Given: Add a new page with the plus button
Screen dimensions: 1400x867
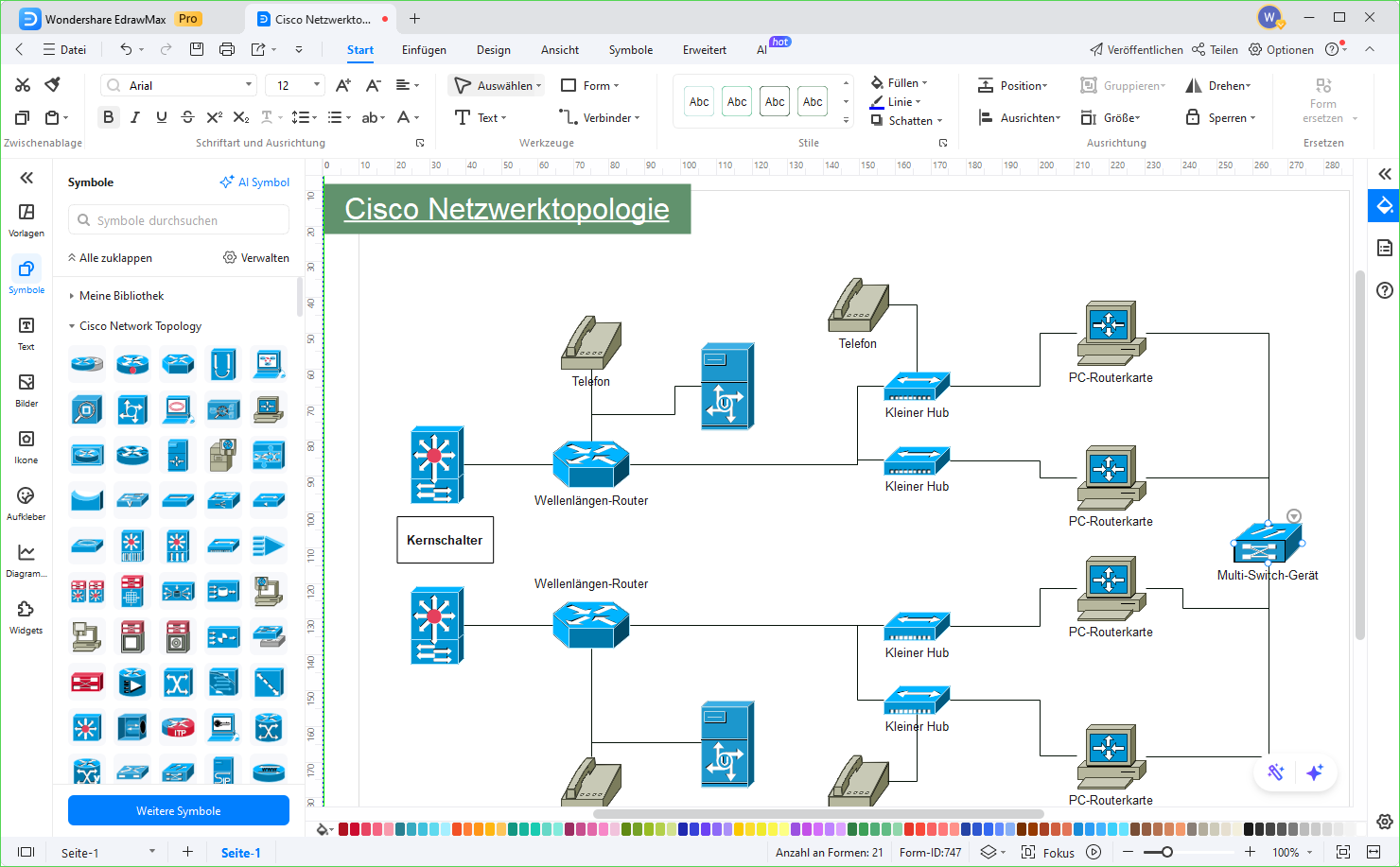Looking at the screenshot, I should [x=187, y=852].
